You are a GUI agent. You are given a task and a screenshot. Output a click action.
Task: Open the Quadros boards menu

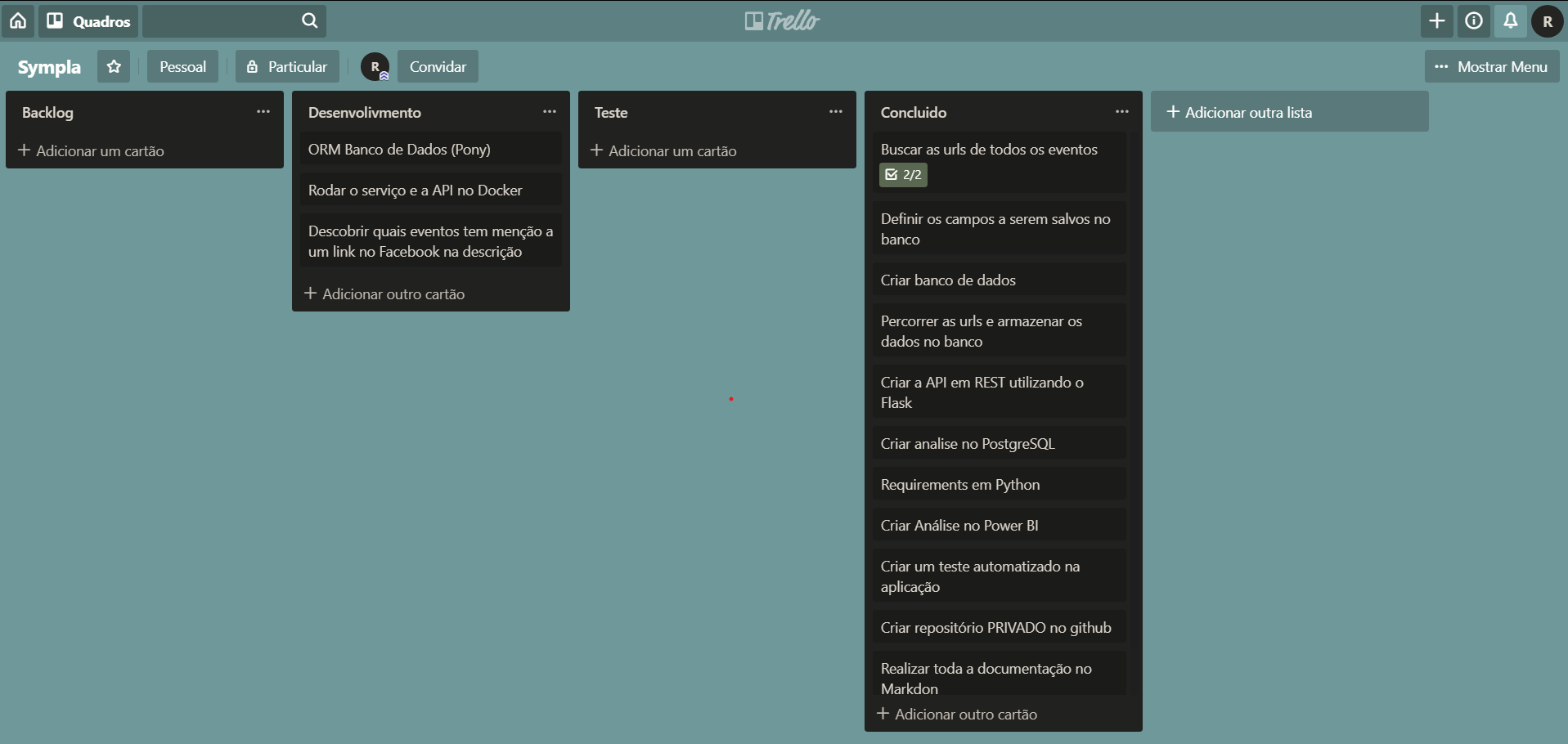[88, 20]
